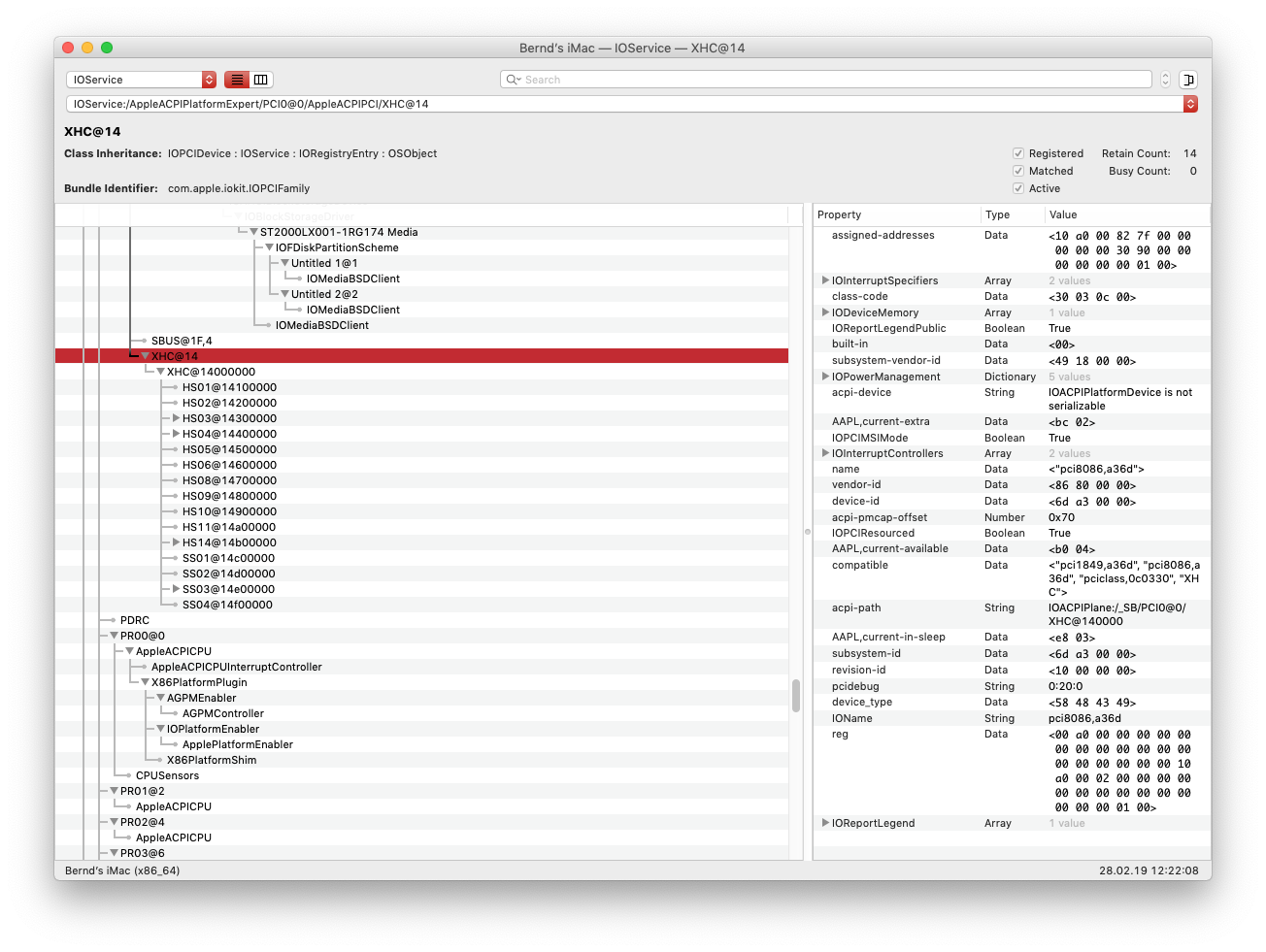This screenshot has width=1266, height=952.
Task: Select the subsystem-vendor-id property row
Action: pyautogui.click(x=1012, y=360)
